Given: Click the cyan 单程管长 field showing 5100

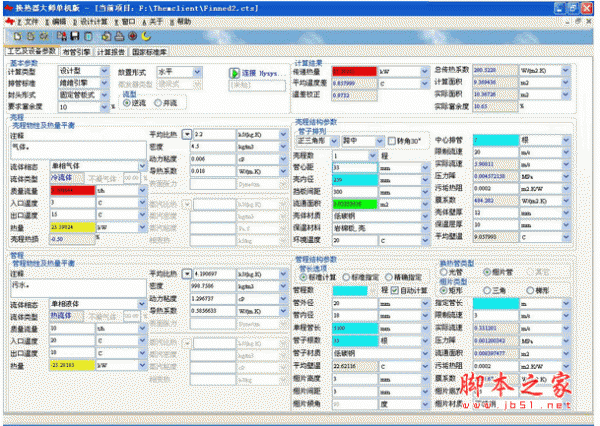Looking at the screenshot, I should [x=355, y=328].
